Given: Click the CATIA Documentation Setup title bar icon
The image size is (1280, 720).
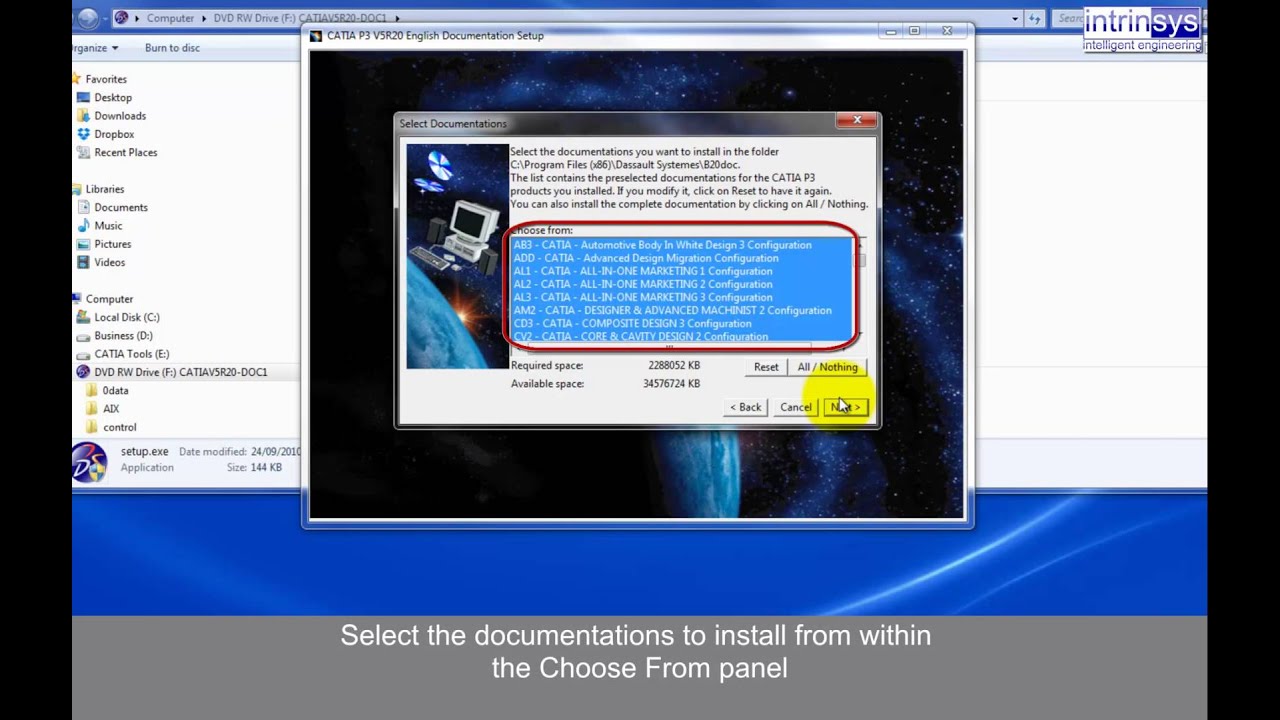Looking at the screenshot, I should [x=316, y=36].
